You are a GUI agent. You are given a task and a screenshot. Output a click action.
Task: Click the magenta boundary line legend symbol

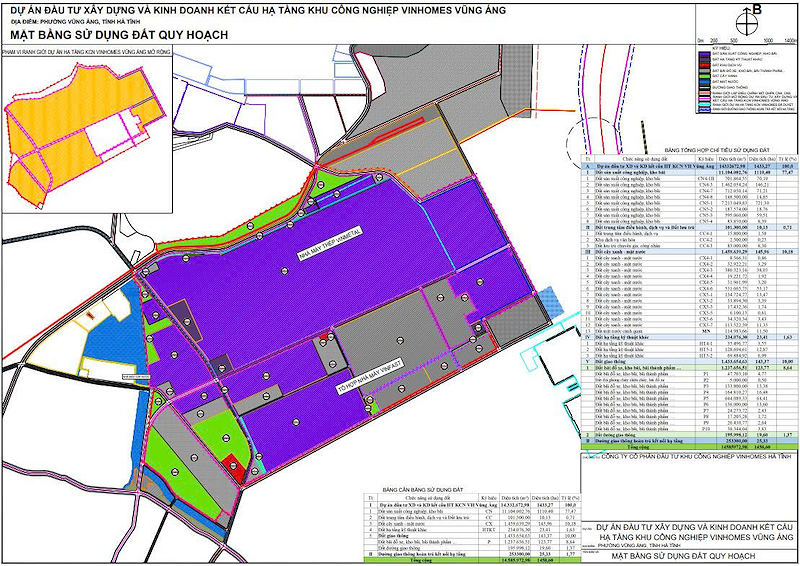click(705, 99)
